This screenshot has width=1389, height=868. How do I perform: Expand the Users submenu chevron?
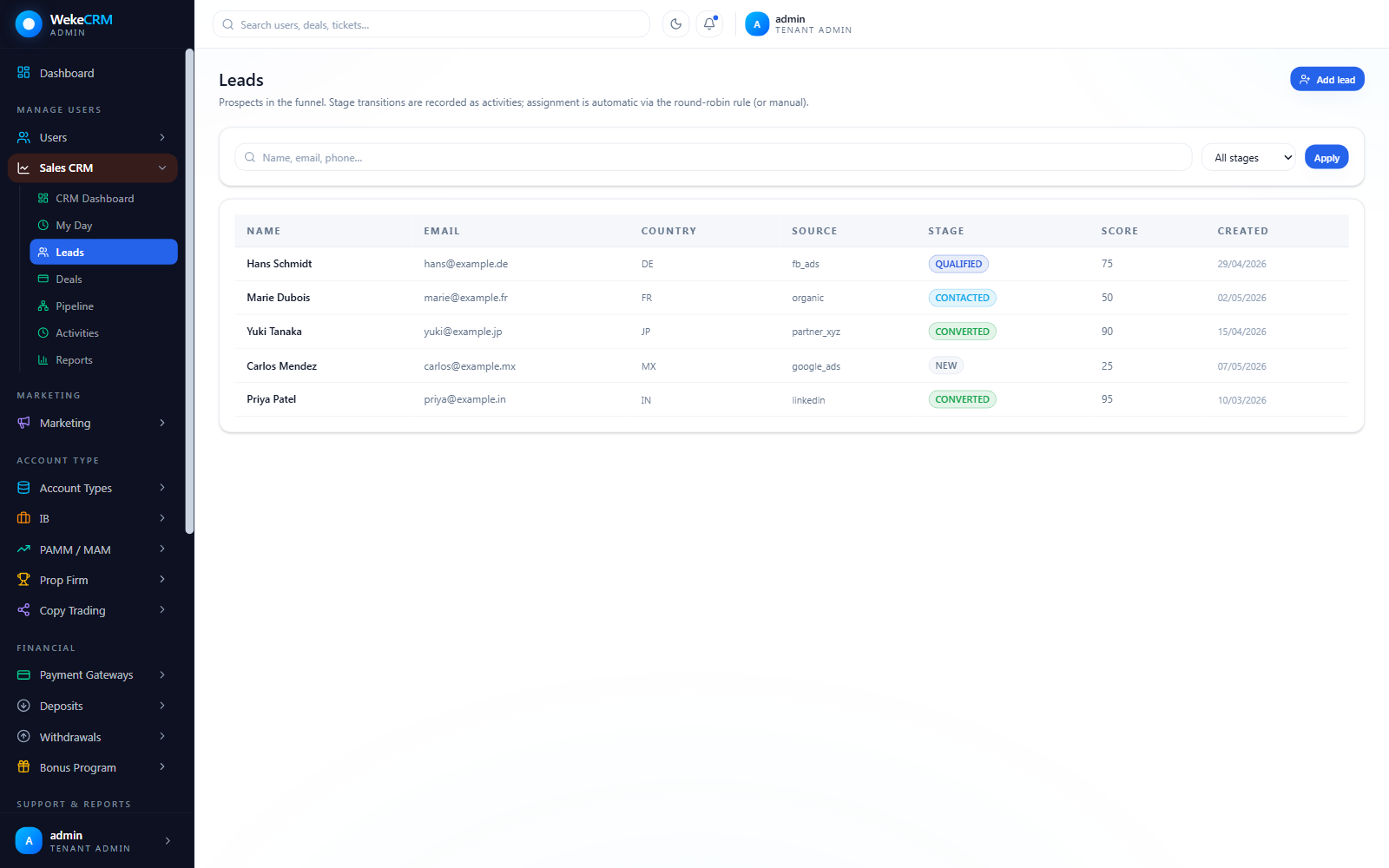pos(162,137)
